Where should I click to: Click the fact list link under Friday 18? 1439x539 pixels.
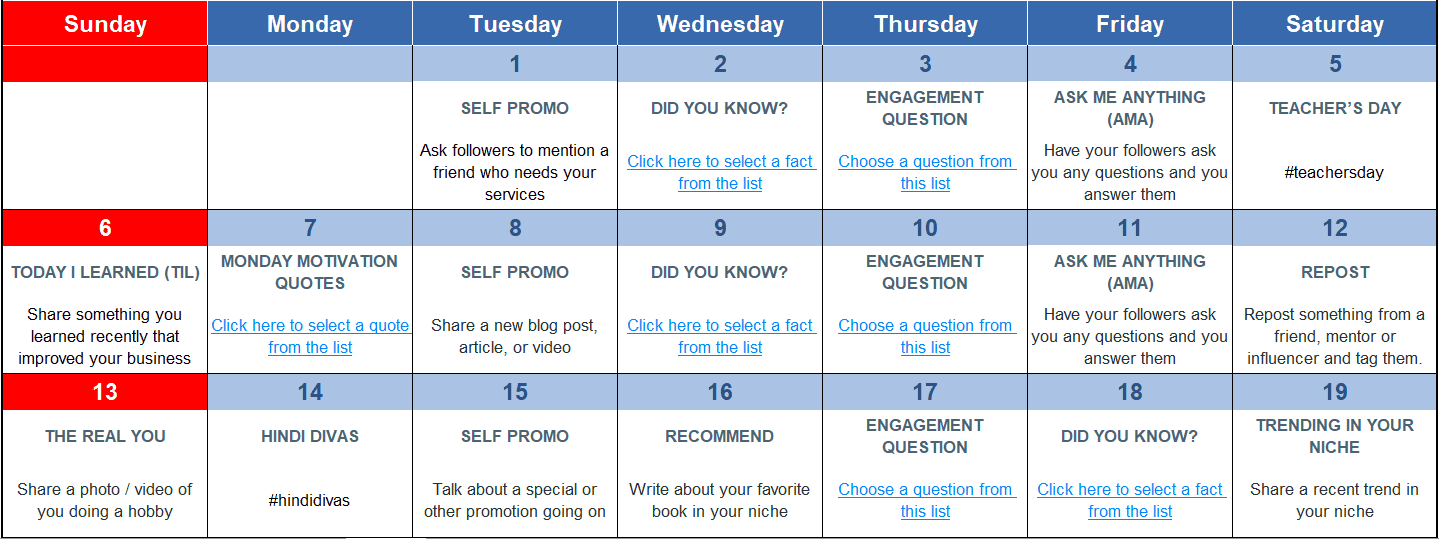click(x=1130, y=500)
